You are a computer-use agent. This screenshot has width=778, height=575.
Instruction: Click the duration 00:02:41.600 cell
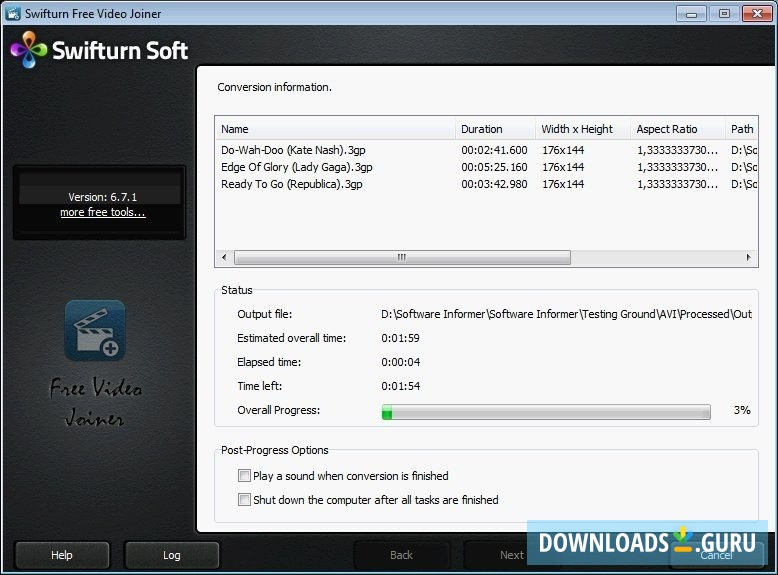494,150
